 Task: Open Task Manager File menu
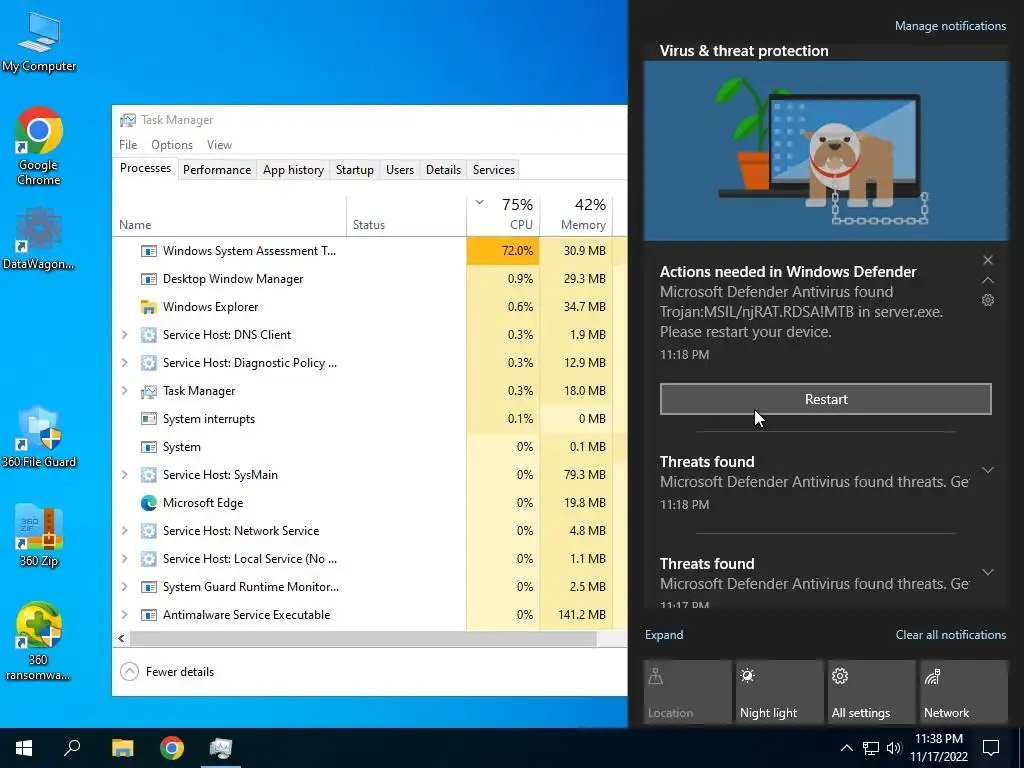click(x=128, y=145)
